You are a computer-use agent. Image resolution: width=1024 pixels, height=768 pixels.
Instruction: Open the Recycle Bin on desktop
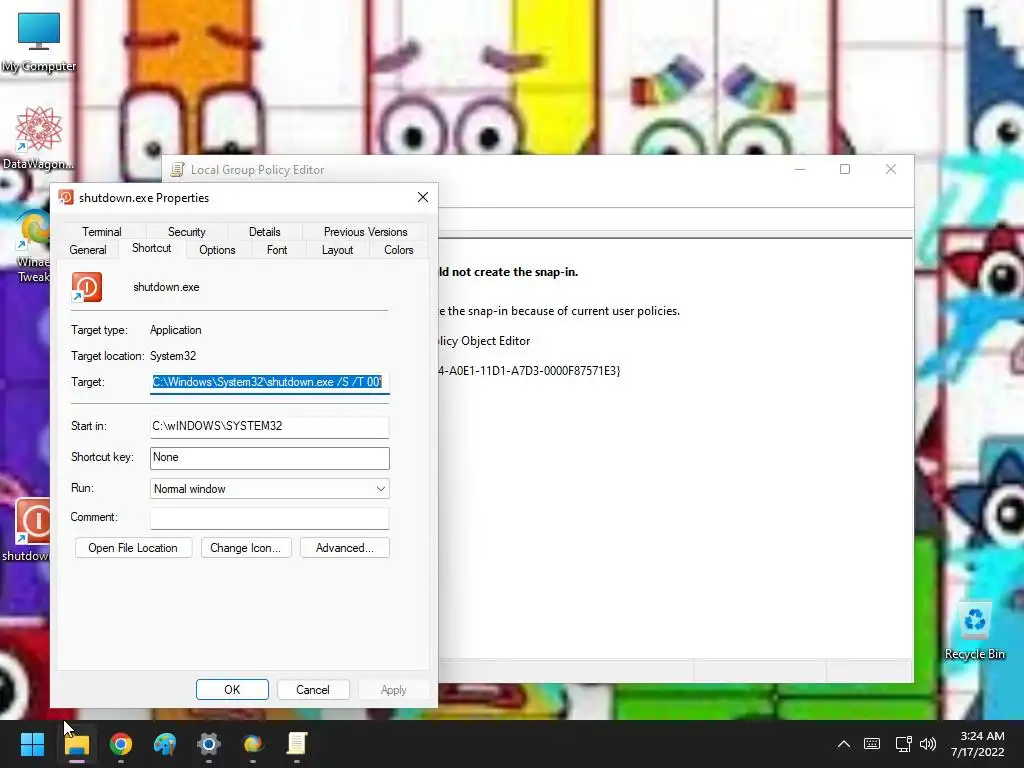tap(974, 631)
